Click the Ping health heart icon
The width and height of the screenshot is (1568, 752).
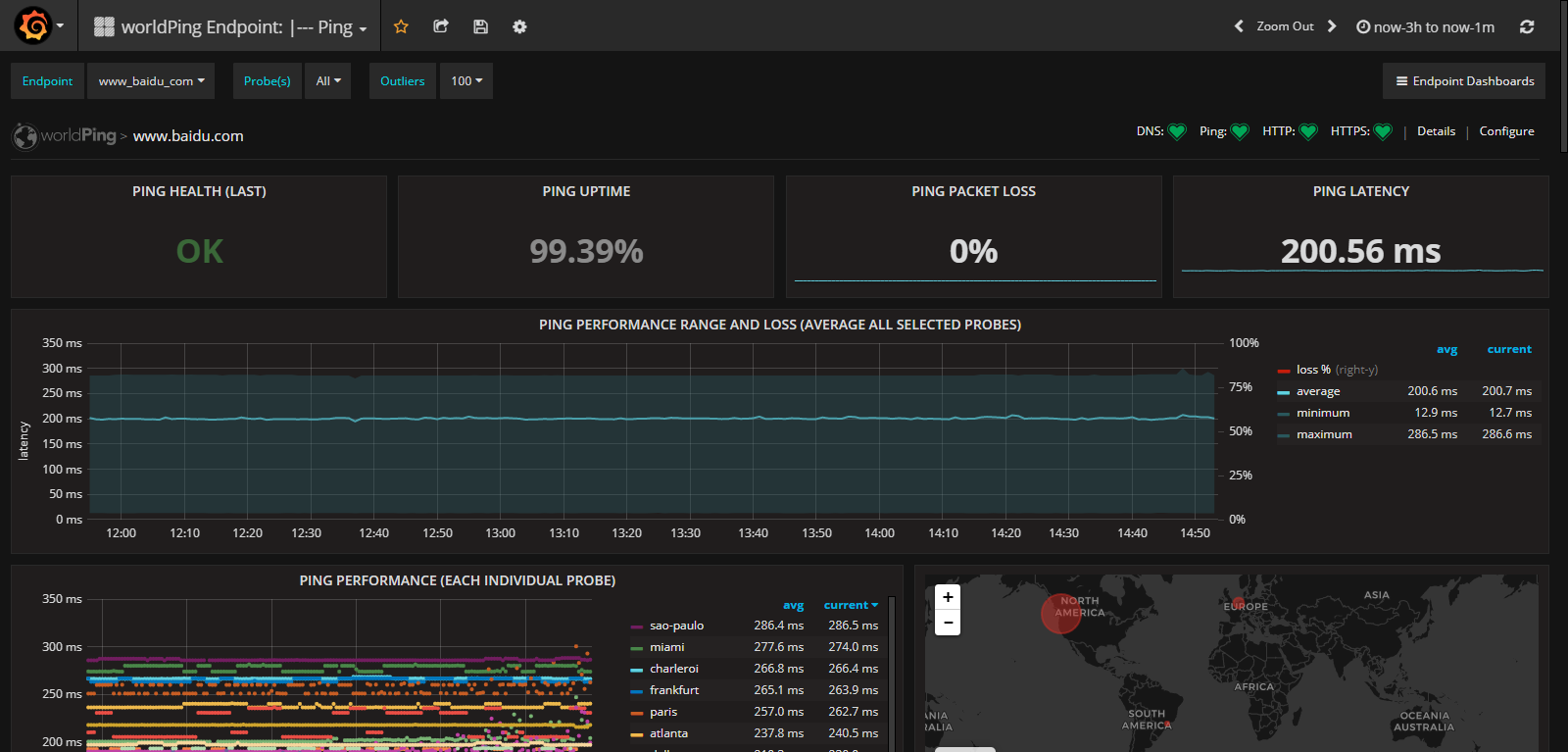coord(1240,131)
